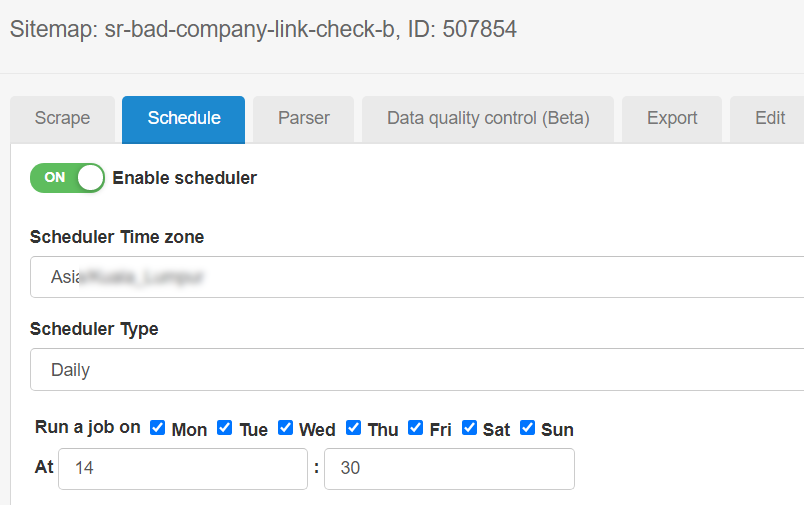Uncheck the Tue checkbox
The height and width of the screenshot is (505, 804).
click(x=225, y=428)
